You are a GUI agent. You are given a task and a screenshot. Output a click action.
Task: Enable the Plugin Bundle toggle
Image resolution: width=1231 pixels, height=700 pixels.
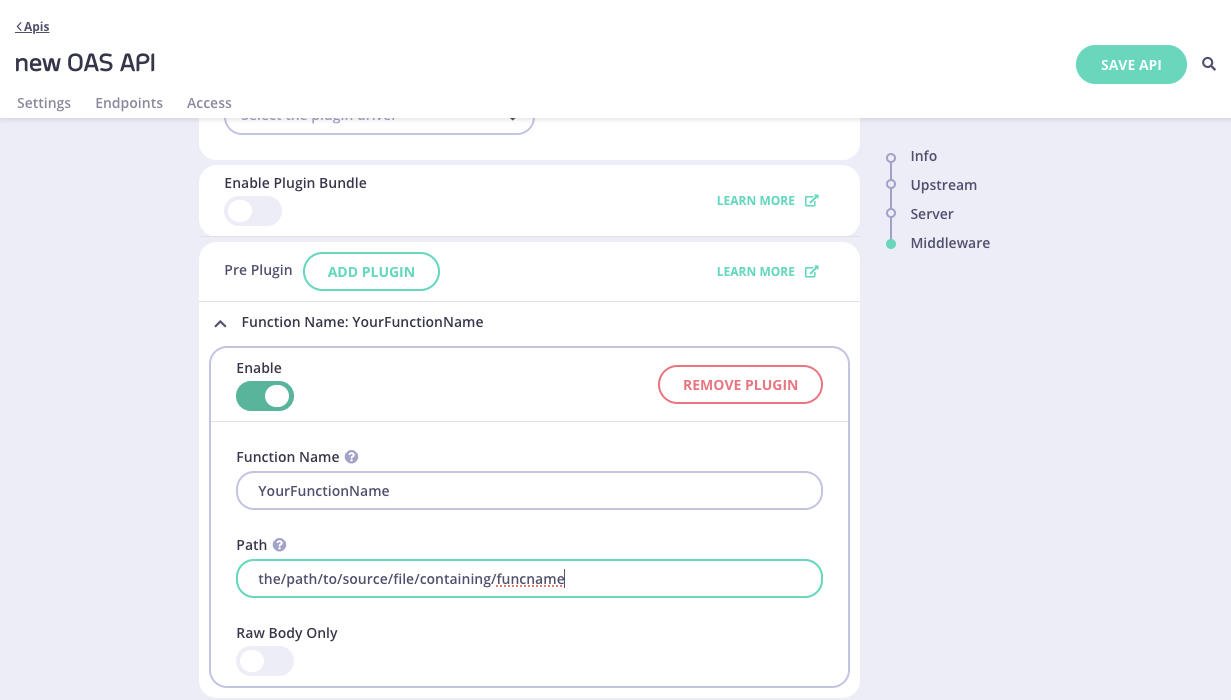pyautogui.click(x=253, y=211)
